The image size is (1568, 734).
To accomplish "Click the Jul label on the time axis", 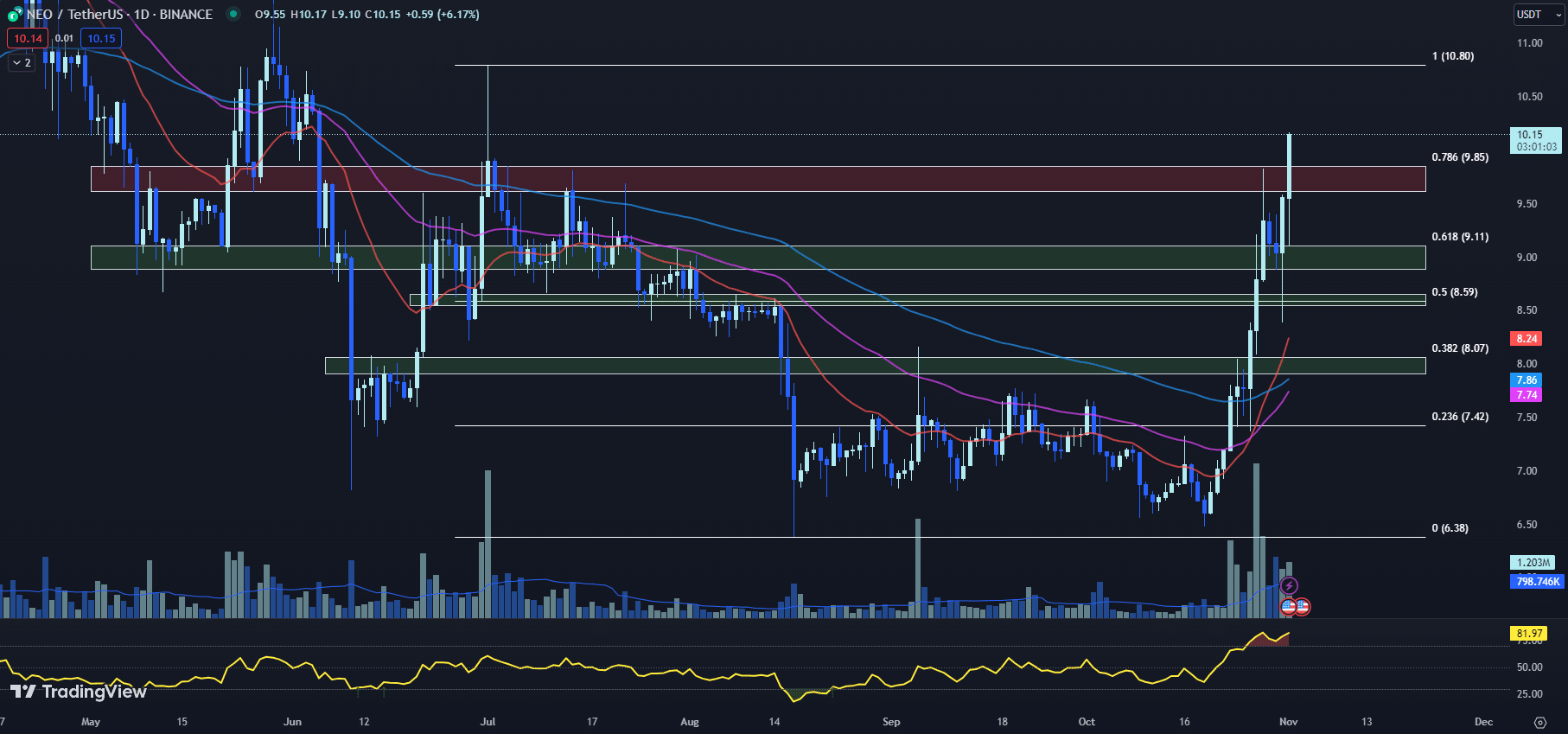I will pos(488,722).
